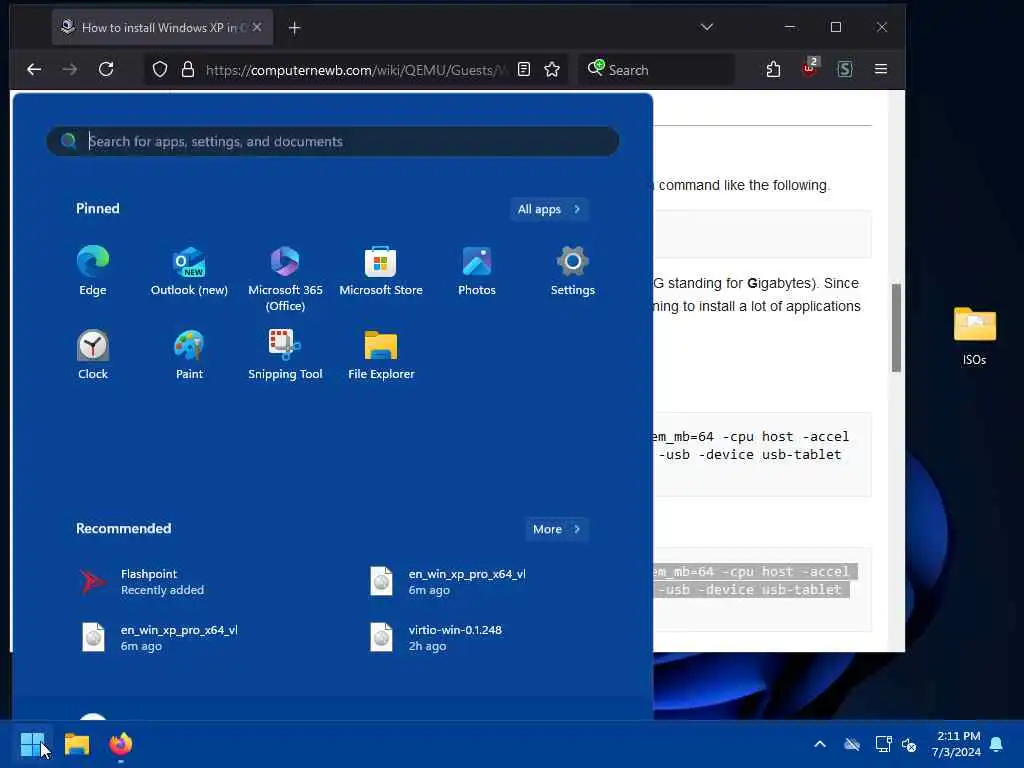Show hidden system tray icons chevron
The image size is (1024, 768).
coord(820,744)
